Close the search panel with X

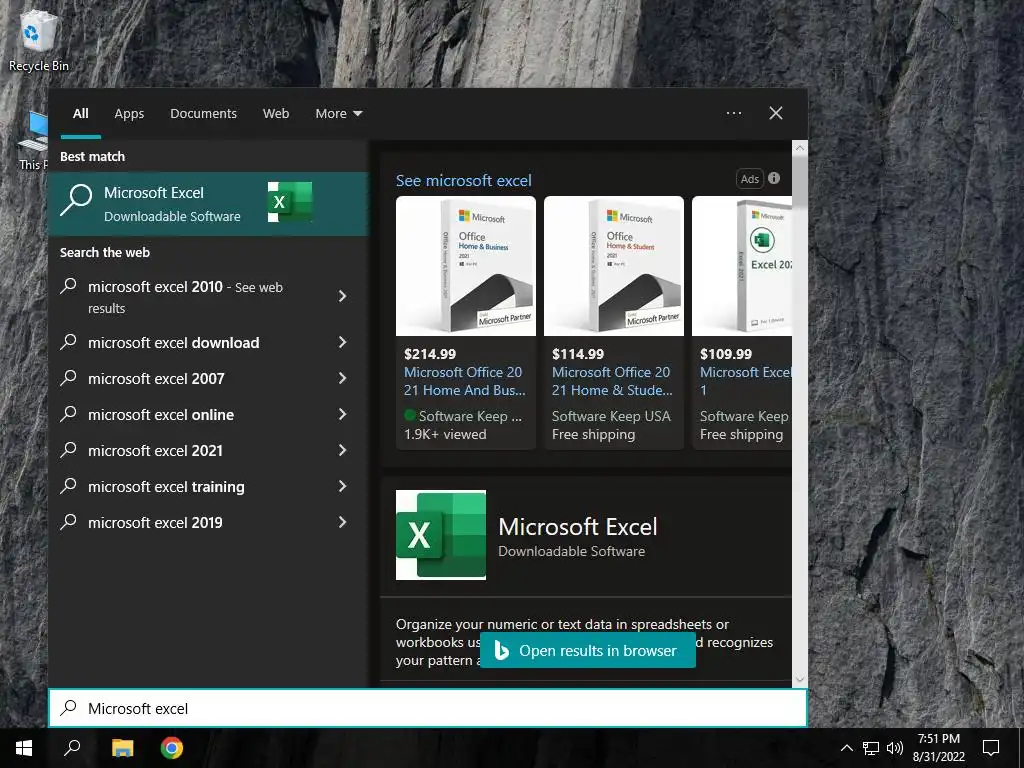[x=776, y=113]
